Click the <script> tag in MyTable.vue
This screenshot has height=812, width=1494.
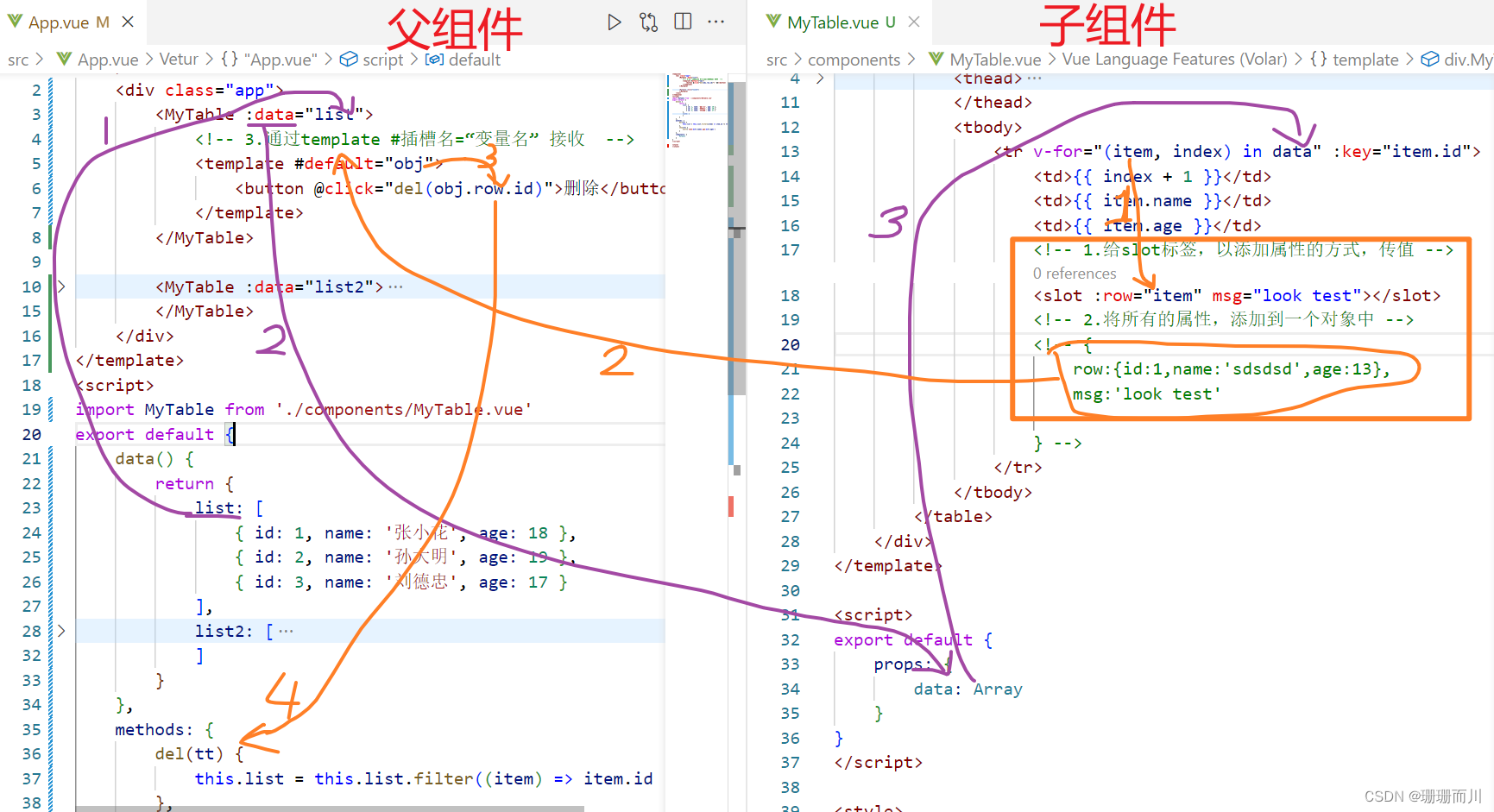coord(873,614)
